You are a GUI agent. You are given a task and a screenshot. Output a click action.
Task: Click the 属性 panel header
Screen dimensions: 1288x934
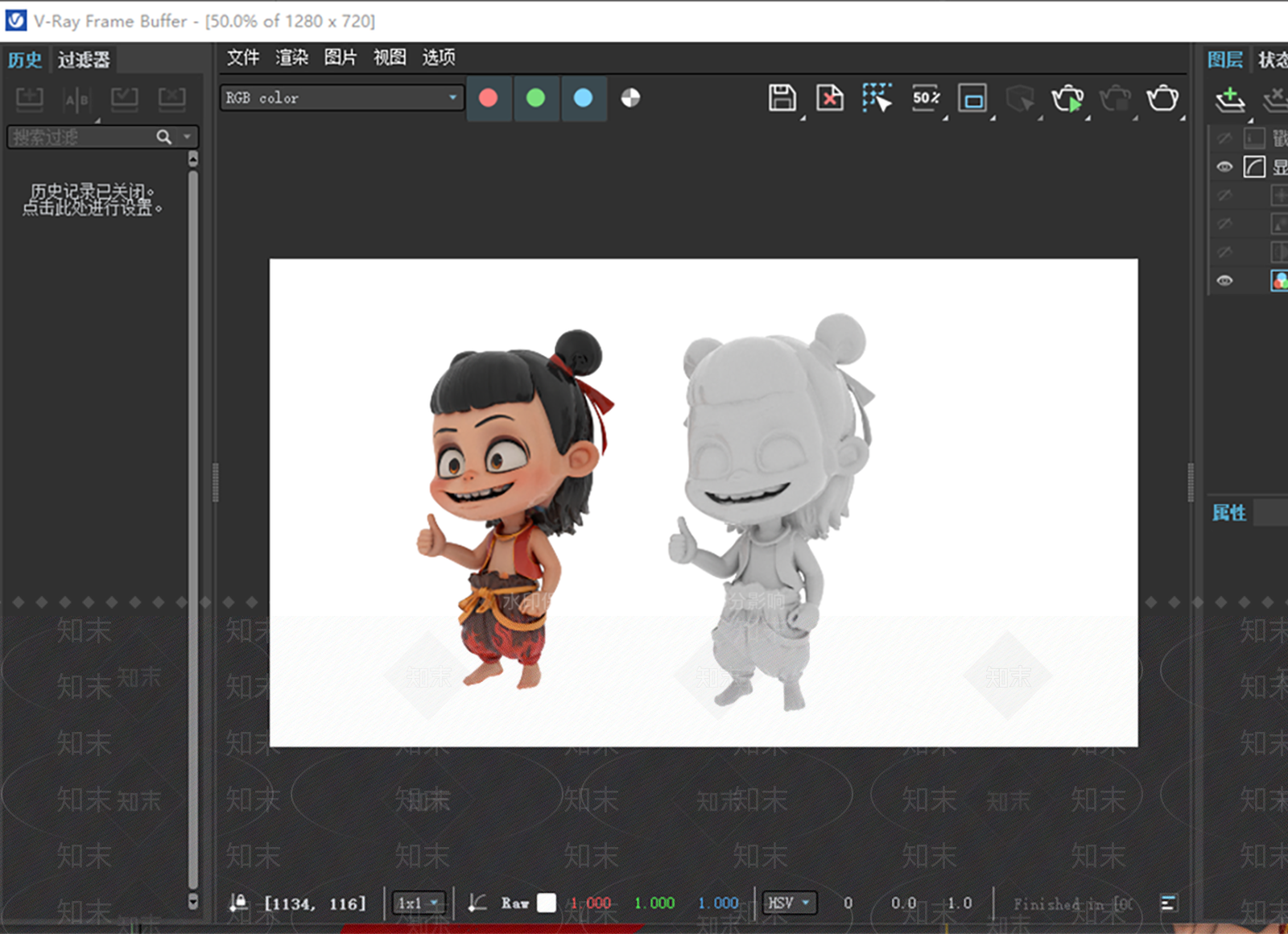1229,513
